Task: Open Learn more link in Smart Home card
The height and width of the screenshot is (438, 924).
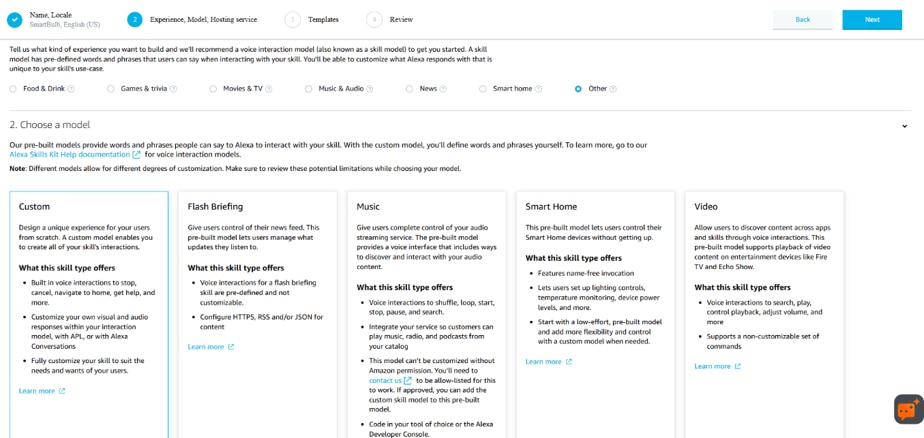Action: pyautogui.click(x=543, y=361)
